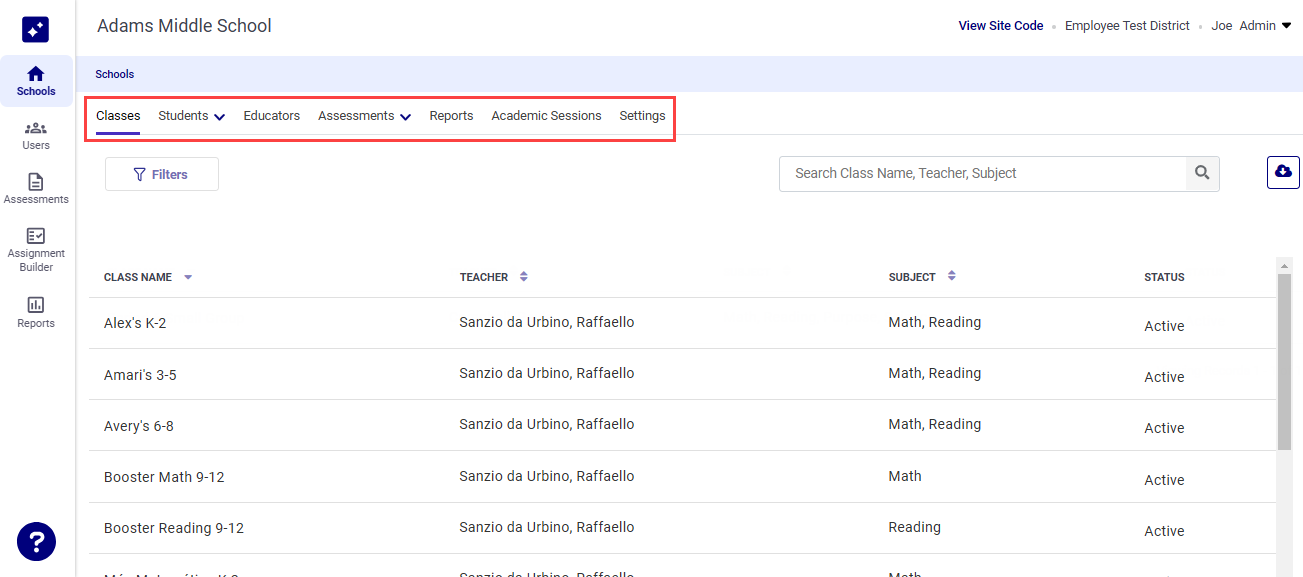Viewport: 1303px width, 577px height.
Task: Switch to the Academic Sessions tab
Action: coord(546,116)
